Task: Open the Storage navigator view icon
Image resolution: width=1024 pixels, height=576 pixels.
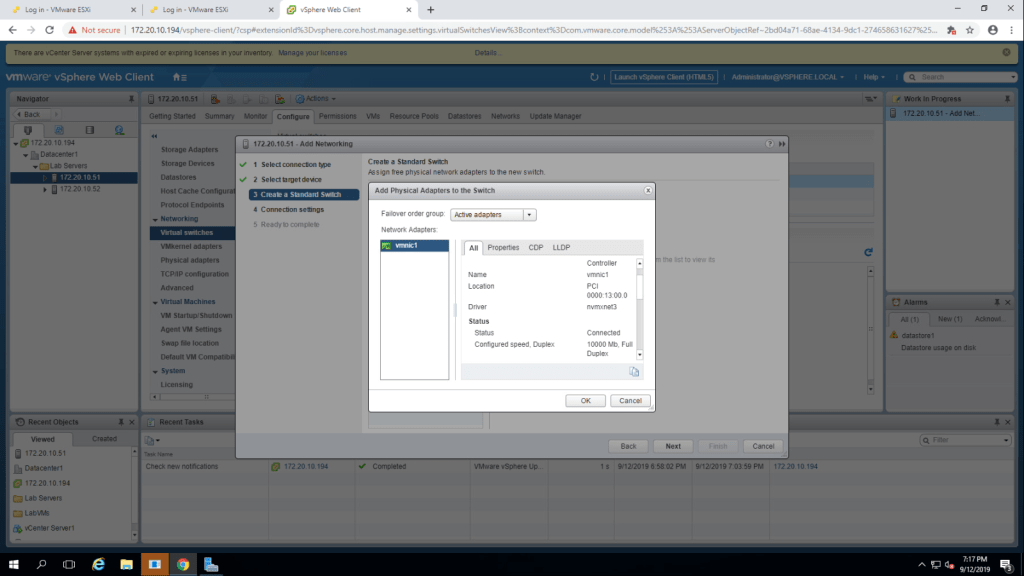Action: pos(89,130)
